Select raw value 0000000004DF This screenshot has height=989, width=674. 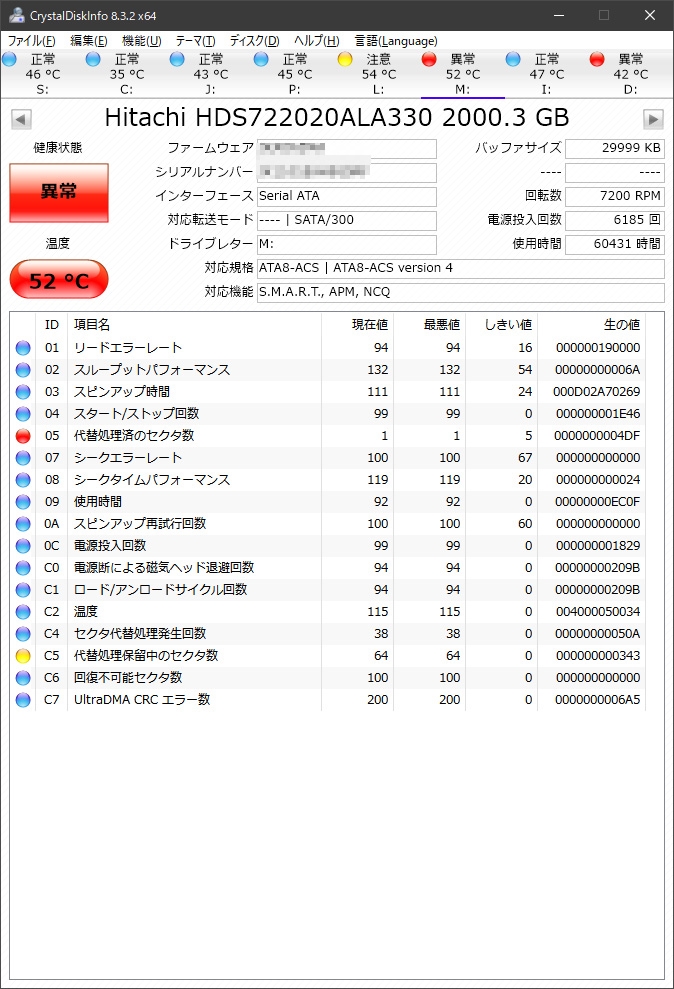(597, 436)
